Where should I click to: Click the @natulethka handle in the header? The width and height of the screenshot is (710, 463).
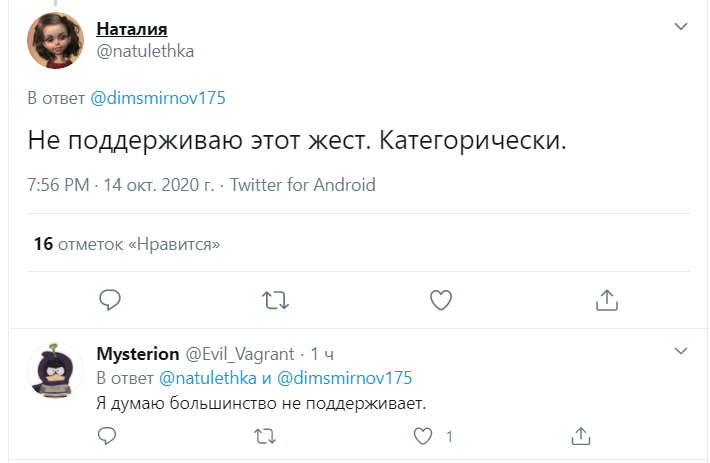coord(144,51)
